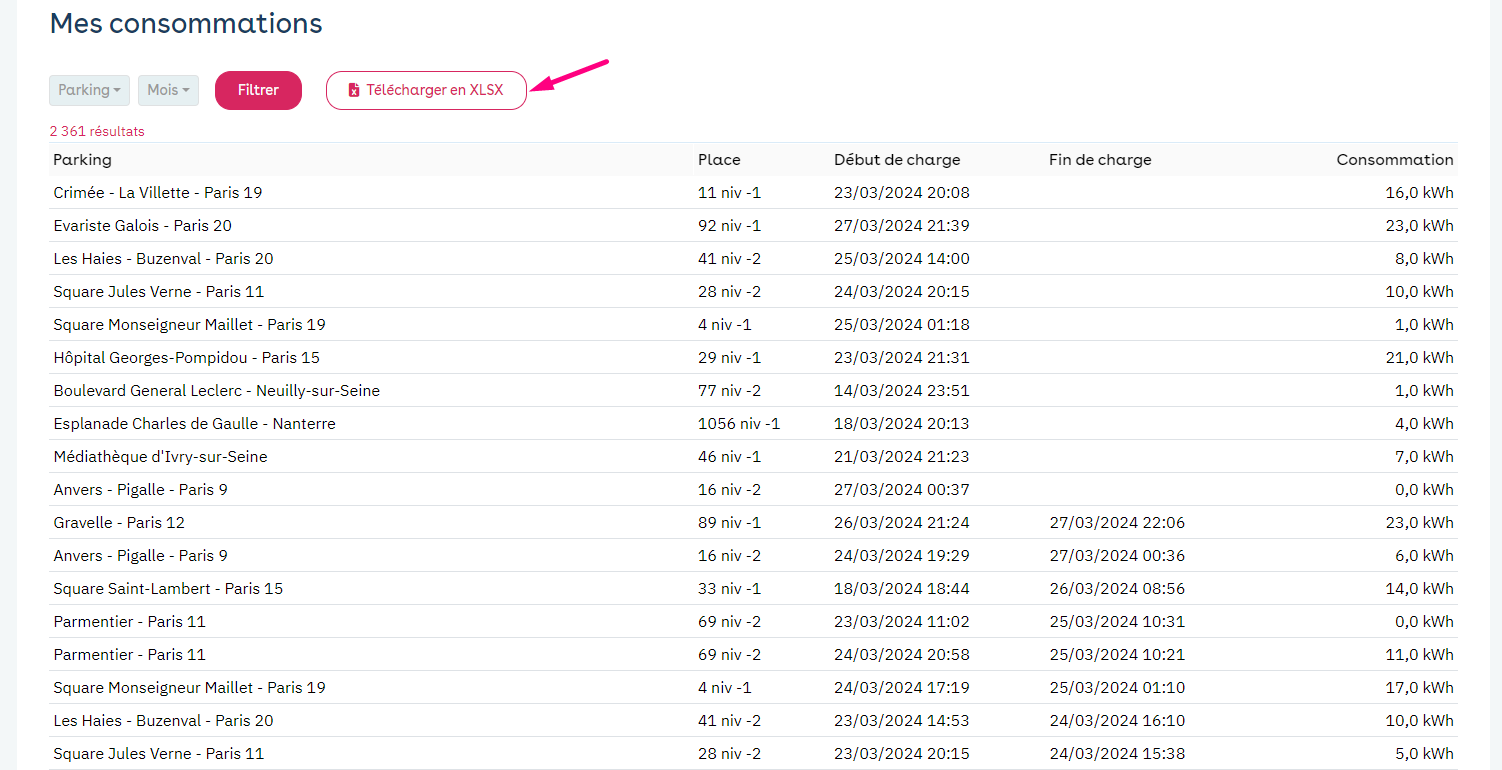Click the Médiathèque d'Ivry-sur-Seine row
Screen dimensions: 1502x770
tap(160, 457)
